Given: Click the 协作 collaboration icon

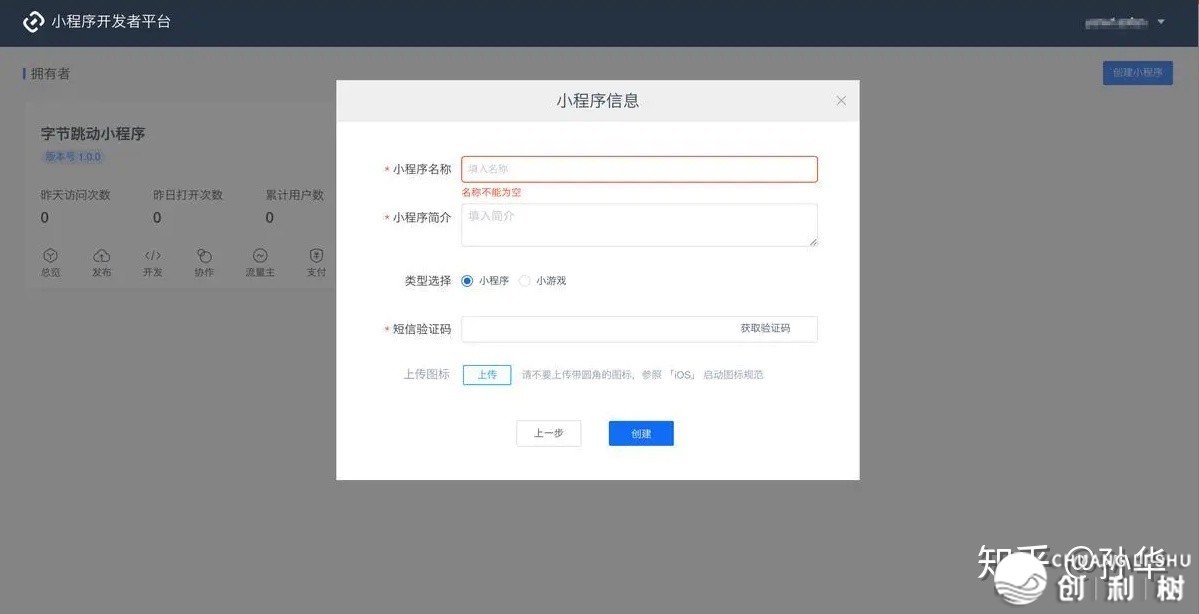Looking at the screenshot, I should pos(204,257).
